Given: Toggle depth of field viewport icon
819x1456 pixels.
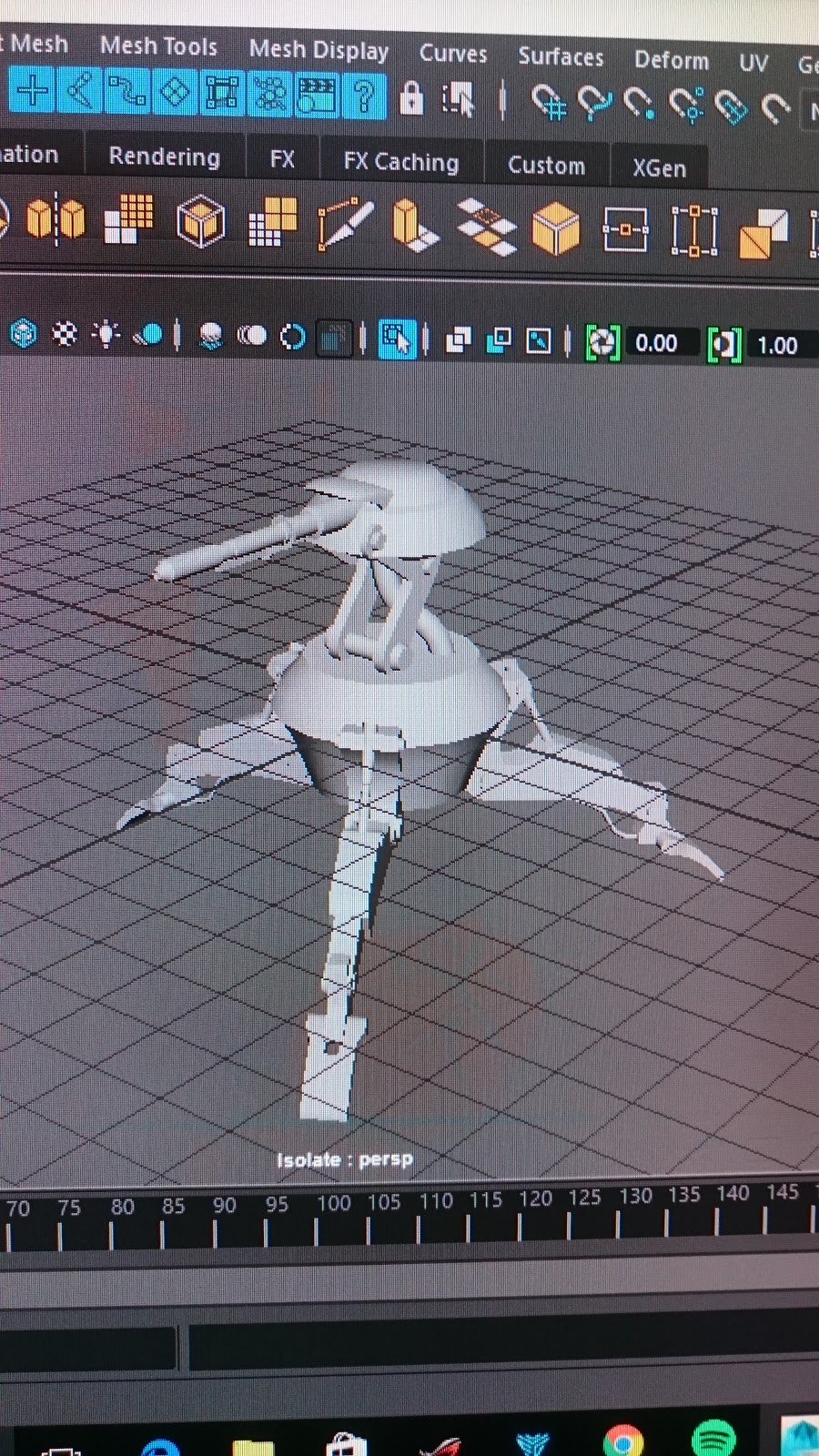Looking at the screenshot, I should coord(334,339).
